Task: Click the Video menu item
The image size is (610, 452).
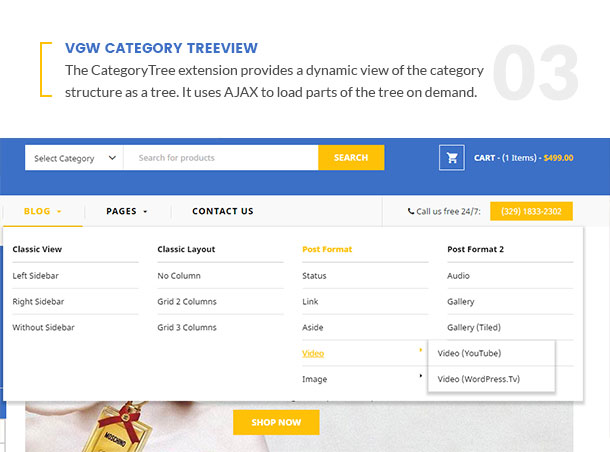Action: pyautogui.click(x=313, y=353)
